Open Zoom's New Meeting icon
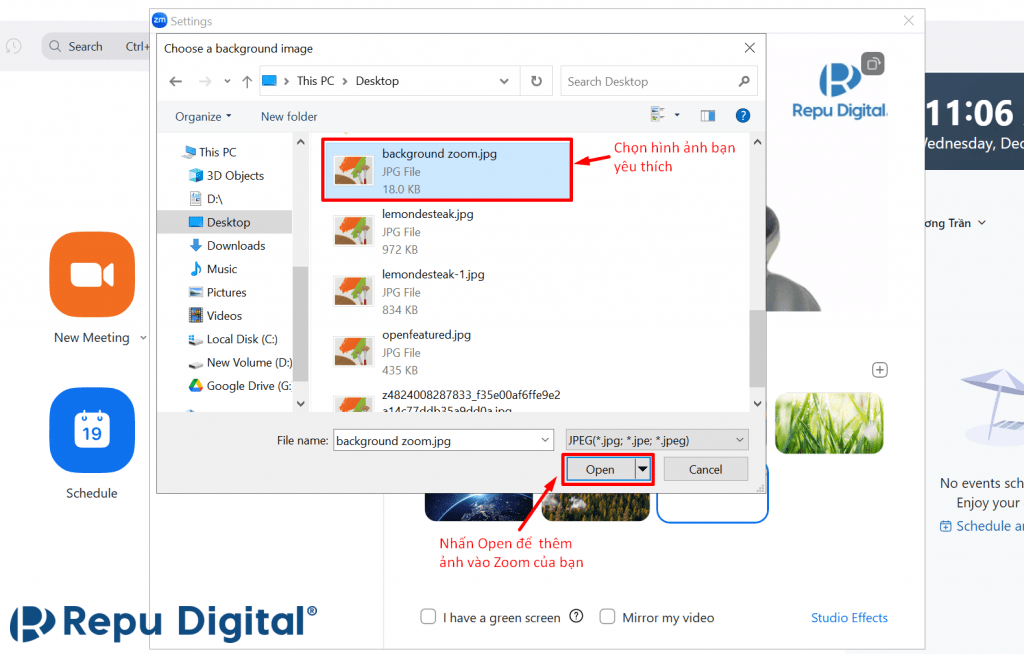 [92, 274]
